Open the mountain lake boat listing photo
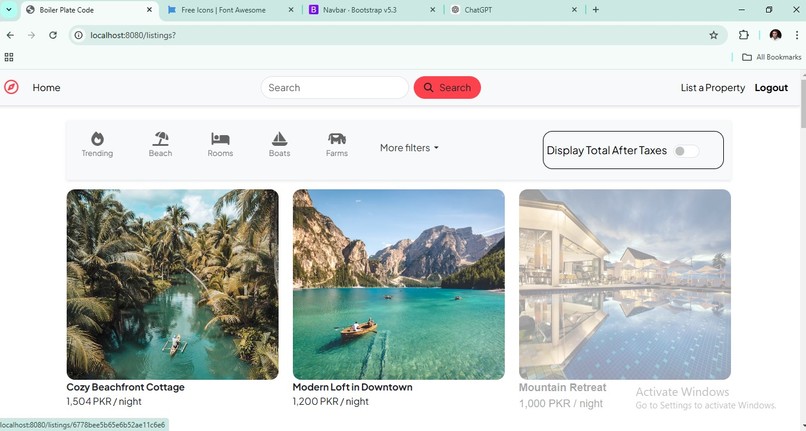 pos(398,284)
